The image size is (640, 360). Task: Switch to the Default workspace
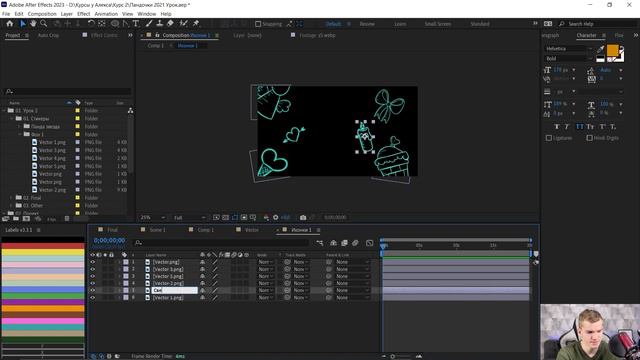coord(333,24)
